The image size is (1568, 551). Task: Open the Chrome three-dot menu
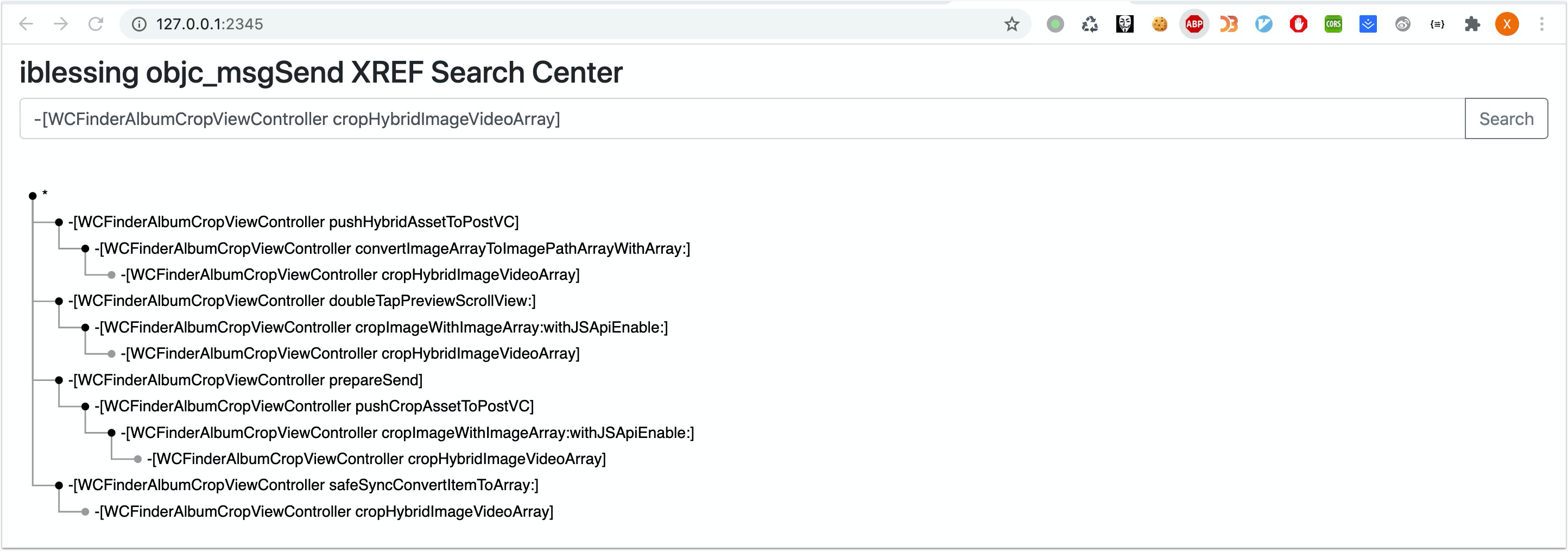tap(1542, 24)
